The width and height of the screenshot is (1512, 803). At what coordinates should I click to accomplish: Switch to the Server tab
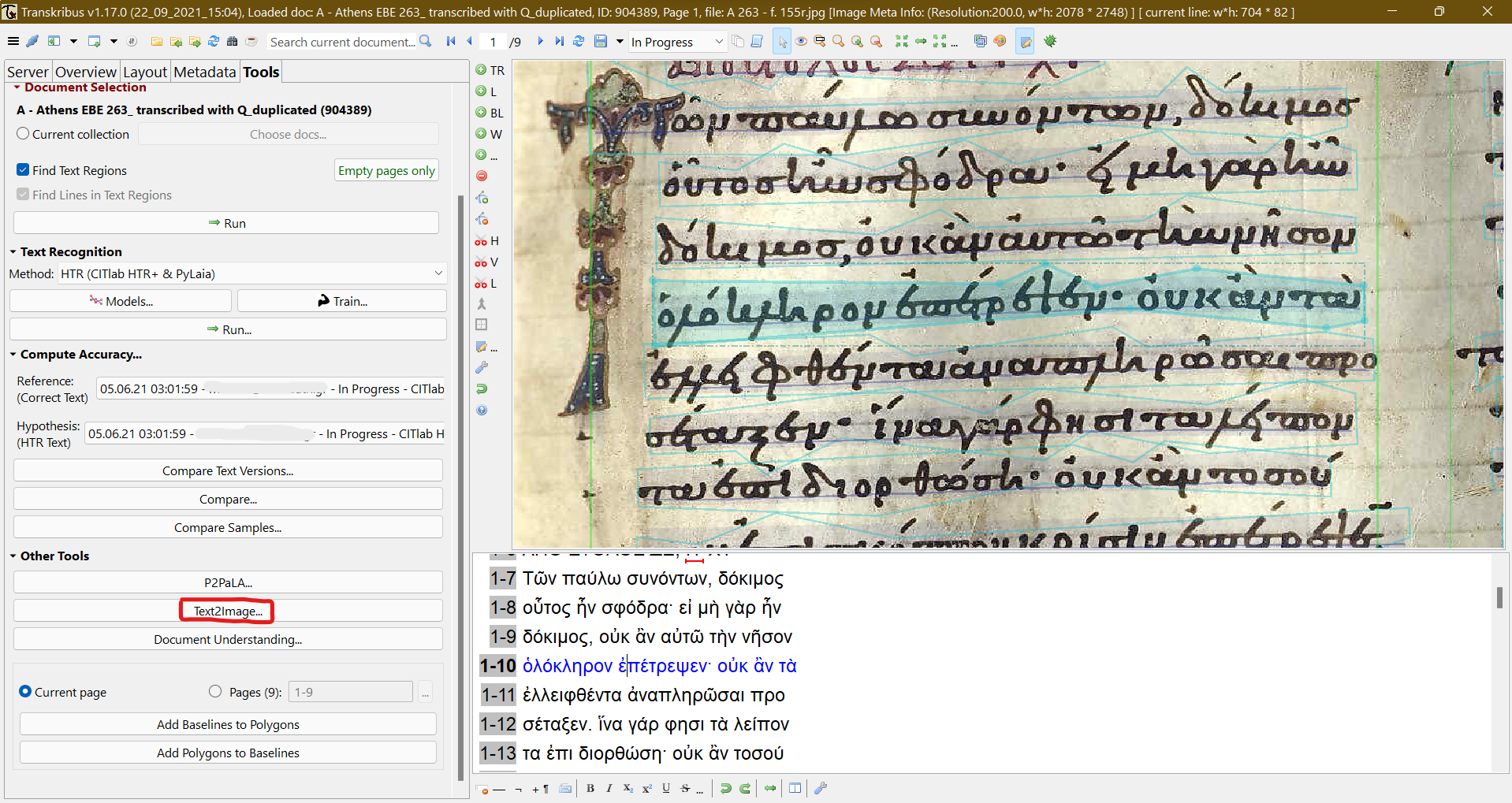pos(28,72)
